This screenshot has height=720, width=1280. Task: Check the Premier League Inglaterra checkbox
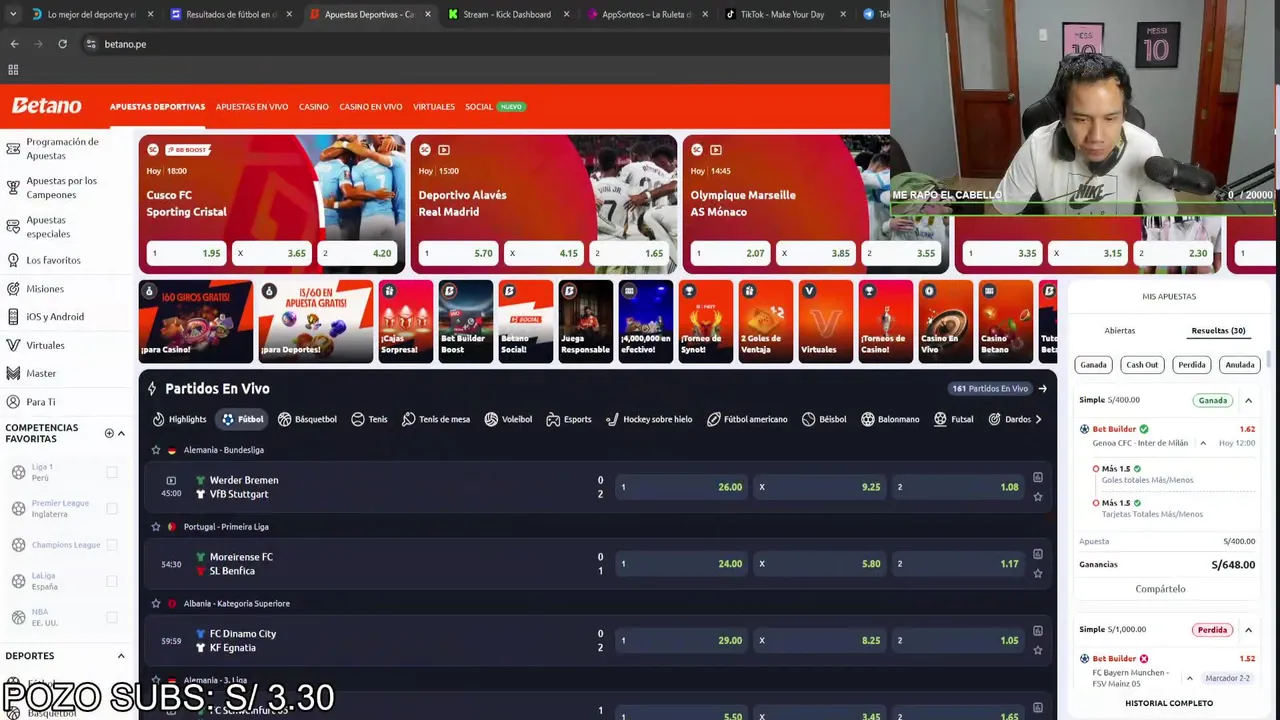pos(112,509)
